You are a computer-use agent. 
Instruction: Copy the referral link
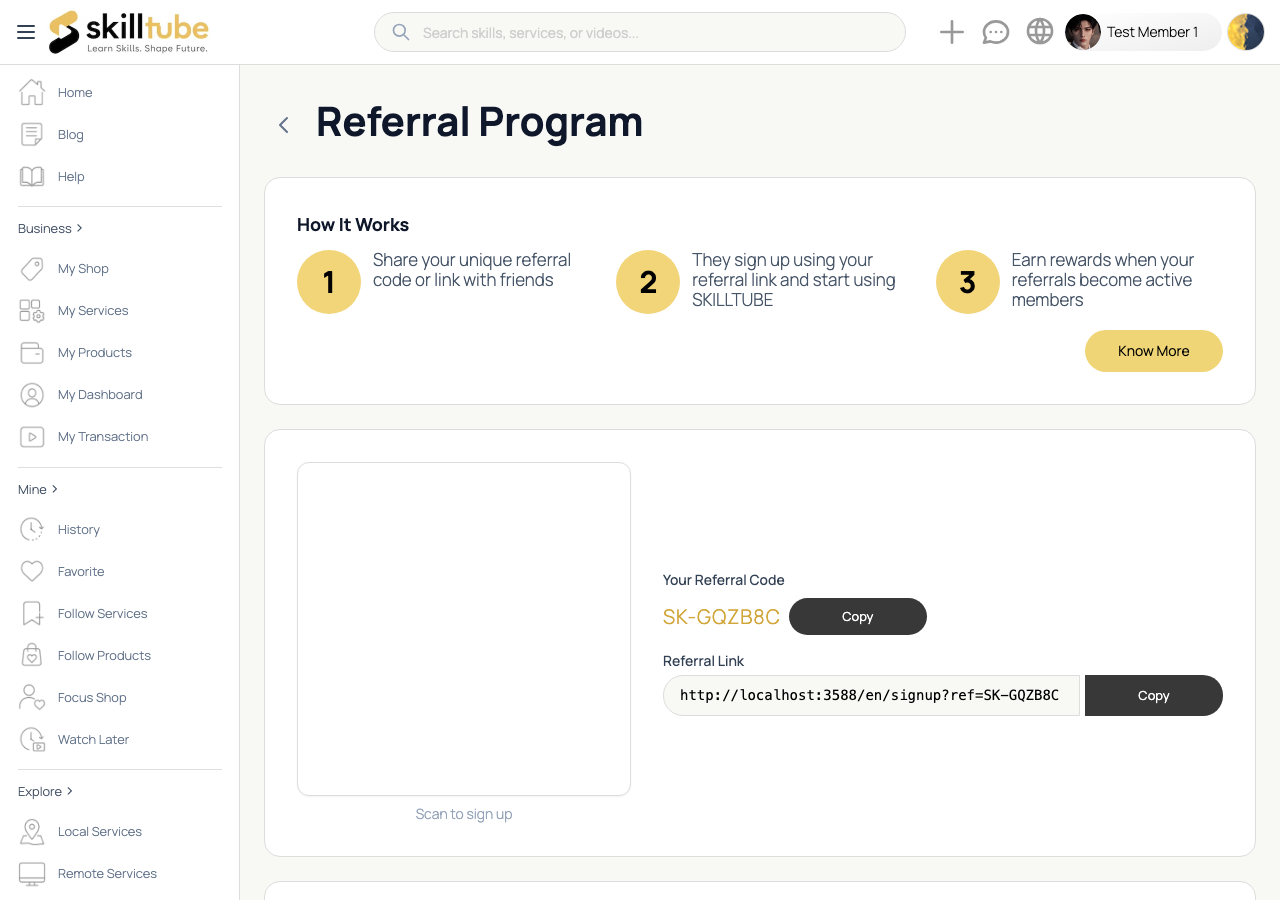[1154, 695]
